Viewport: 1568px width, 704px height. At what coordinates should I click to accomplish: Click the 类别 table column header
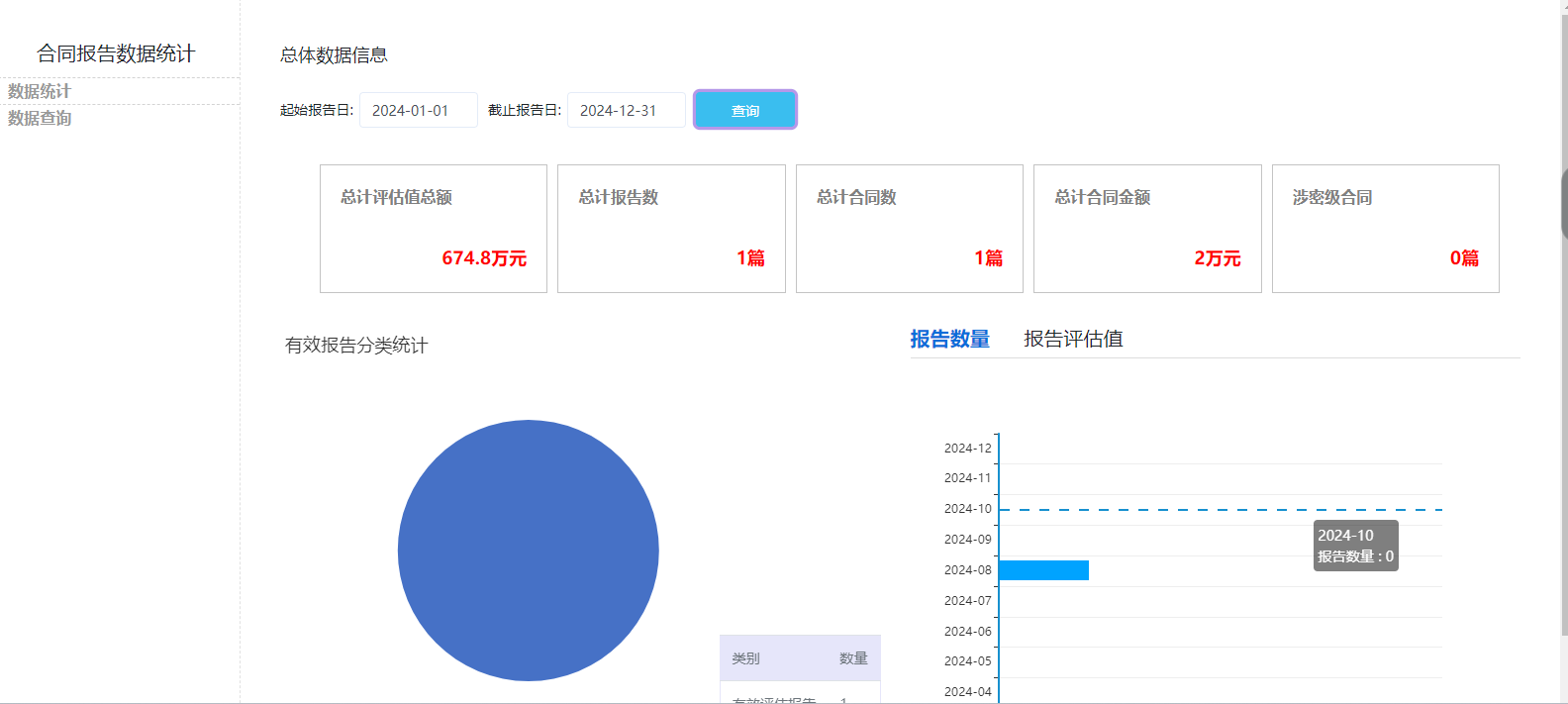click(x=745, y=658)
